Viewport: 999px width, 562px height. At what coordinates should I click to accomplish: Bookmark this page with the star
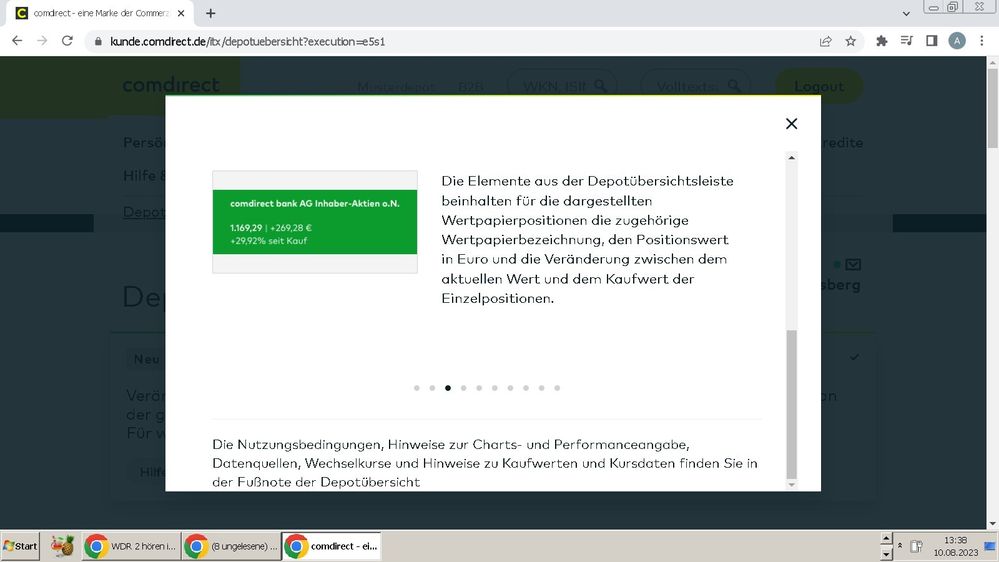click(851, 41)
